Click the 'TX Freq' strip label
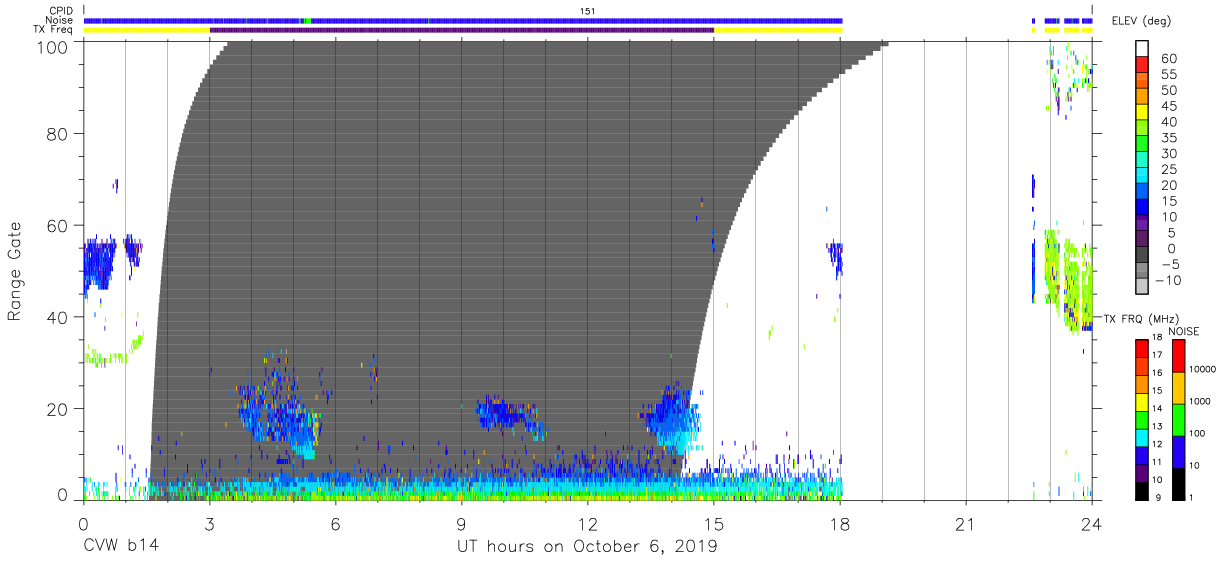 [54, 30]
